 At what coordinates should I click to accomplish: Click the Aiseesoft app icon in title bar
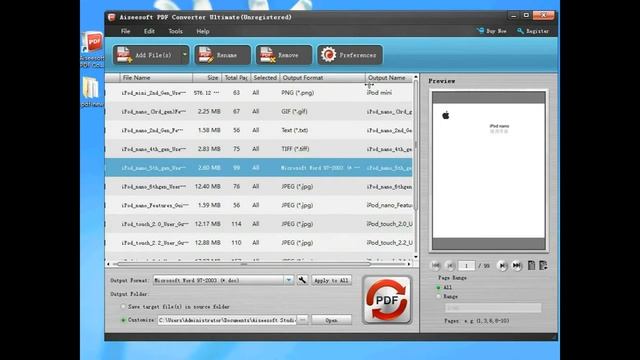(111, 17)
